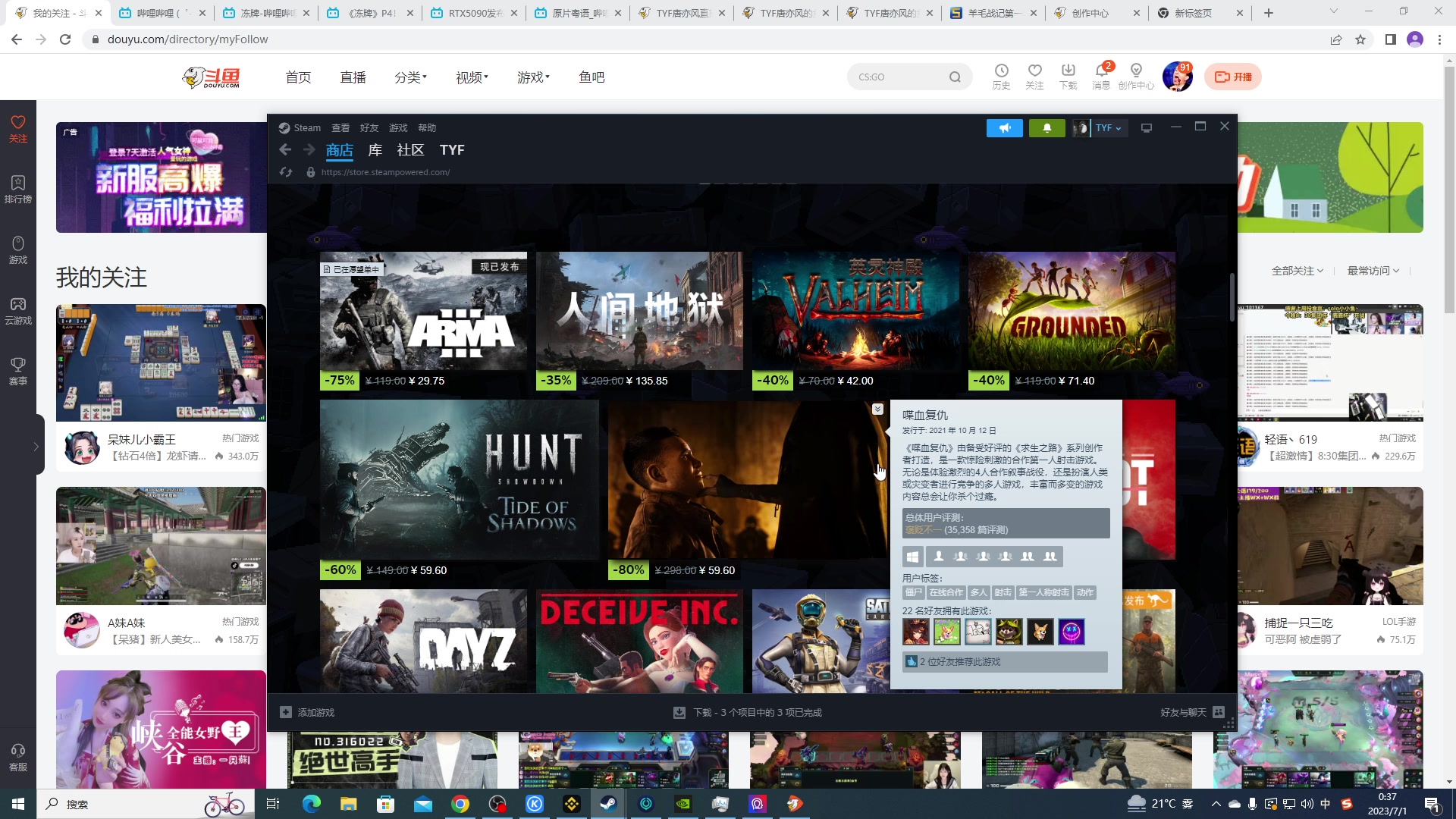The height and width of the screenshot is (819, 1456).
Task: Click 好友与聊天 in Steam footer
Action: pos(1183,712)
